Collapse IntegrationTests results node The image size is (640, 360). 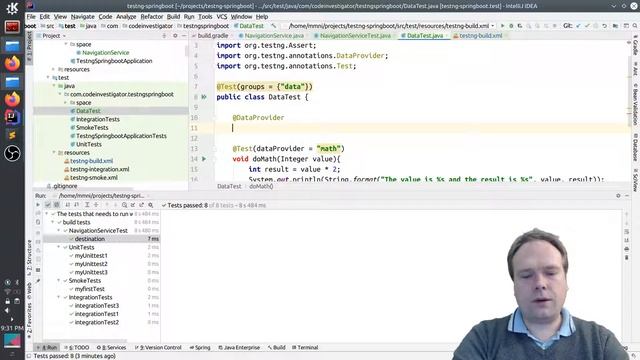pyautogui.click(x=58, y=297)
